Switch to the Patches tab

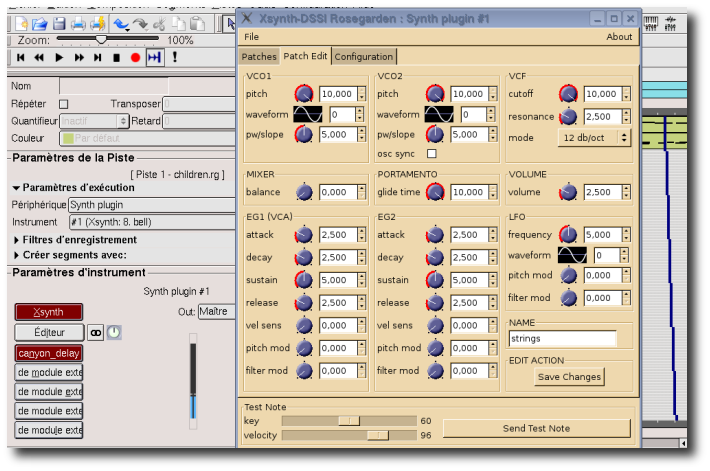click(259, 57)
